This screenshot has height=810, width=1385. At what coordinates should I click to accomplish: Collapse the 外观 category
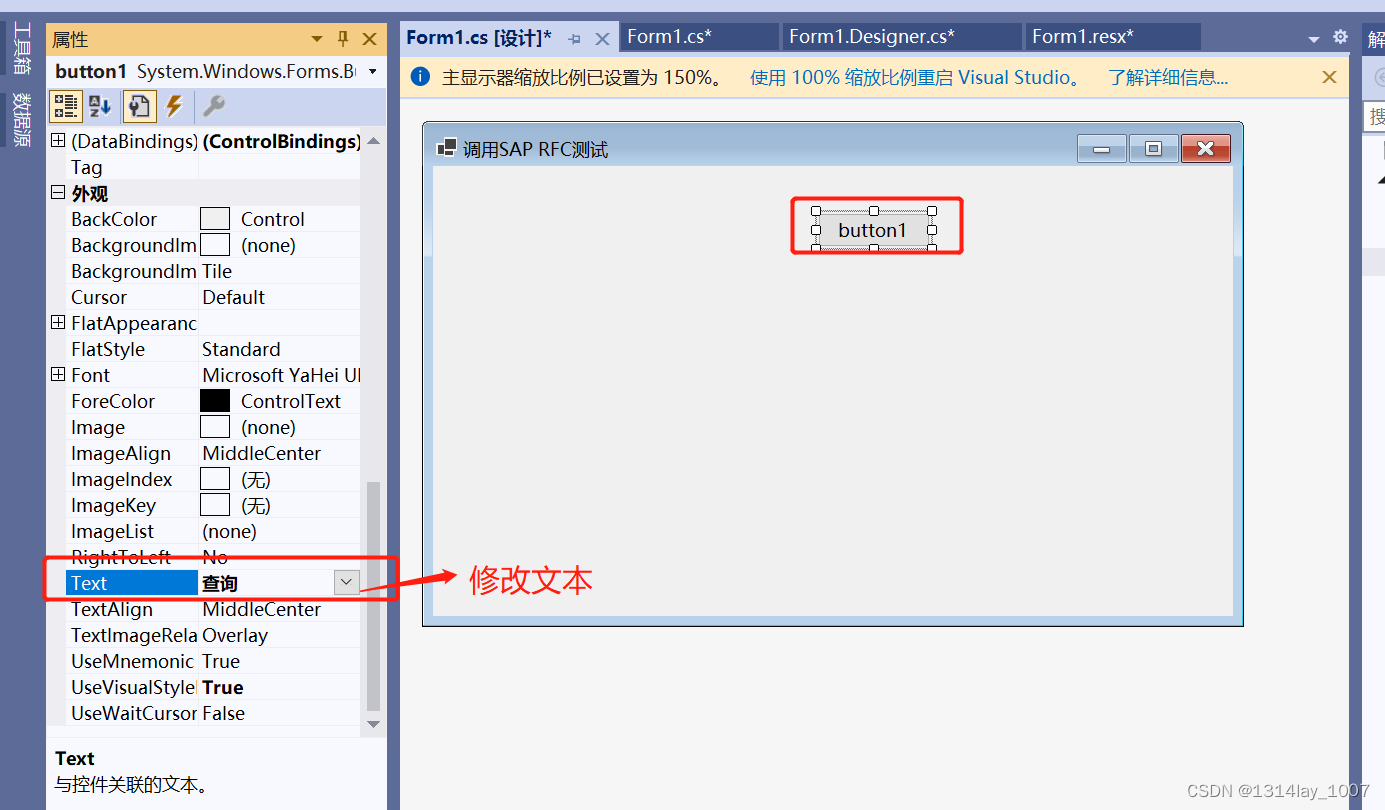(x=58, y=193)
